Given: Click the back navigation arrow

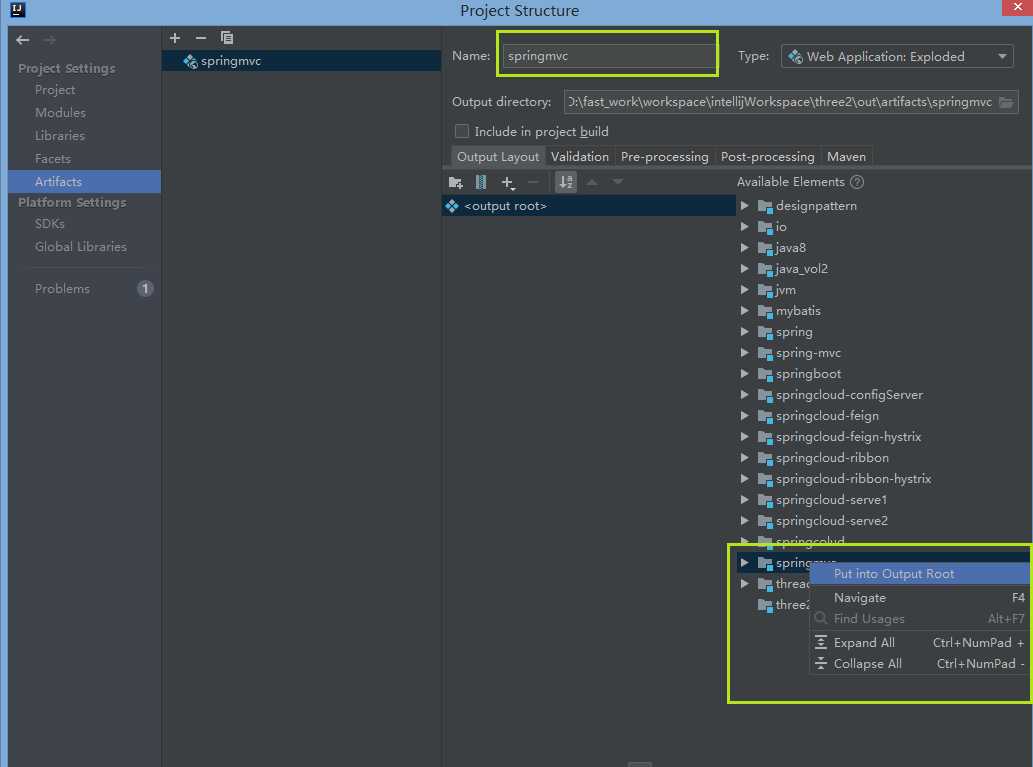Looking at the screenshot, I should tap(22, 40).
